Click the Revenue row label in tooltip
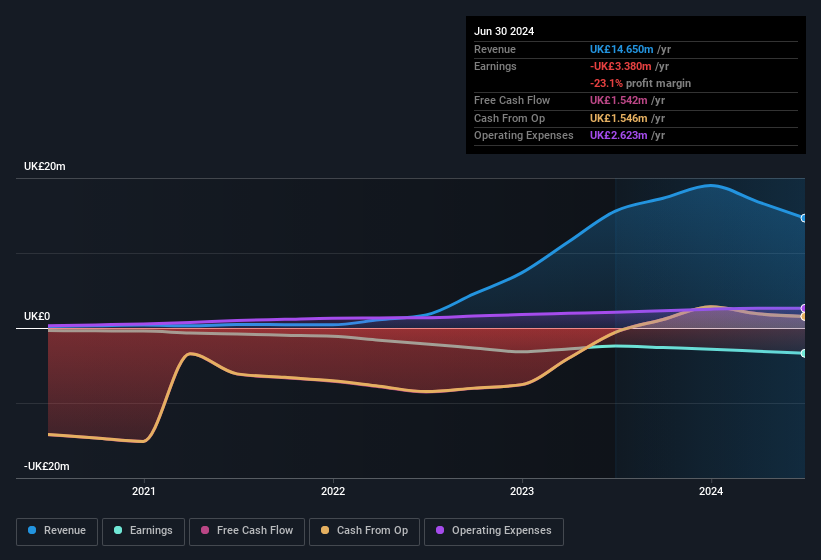The width and height of the screenshot is (821, 560). pos(495,49)
